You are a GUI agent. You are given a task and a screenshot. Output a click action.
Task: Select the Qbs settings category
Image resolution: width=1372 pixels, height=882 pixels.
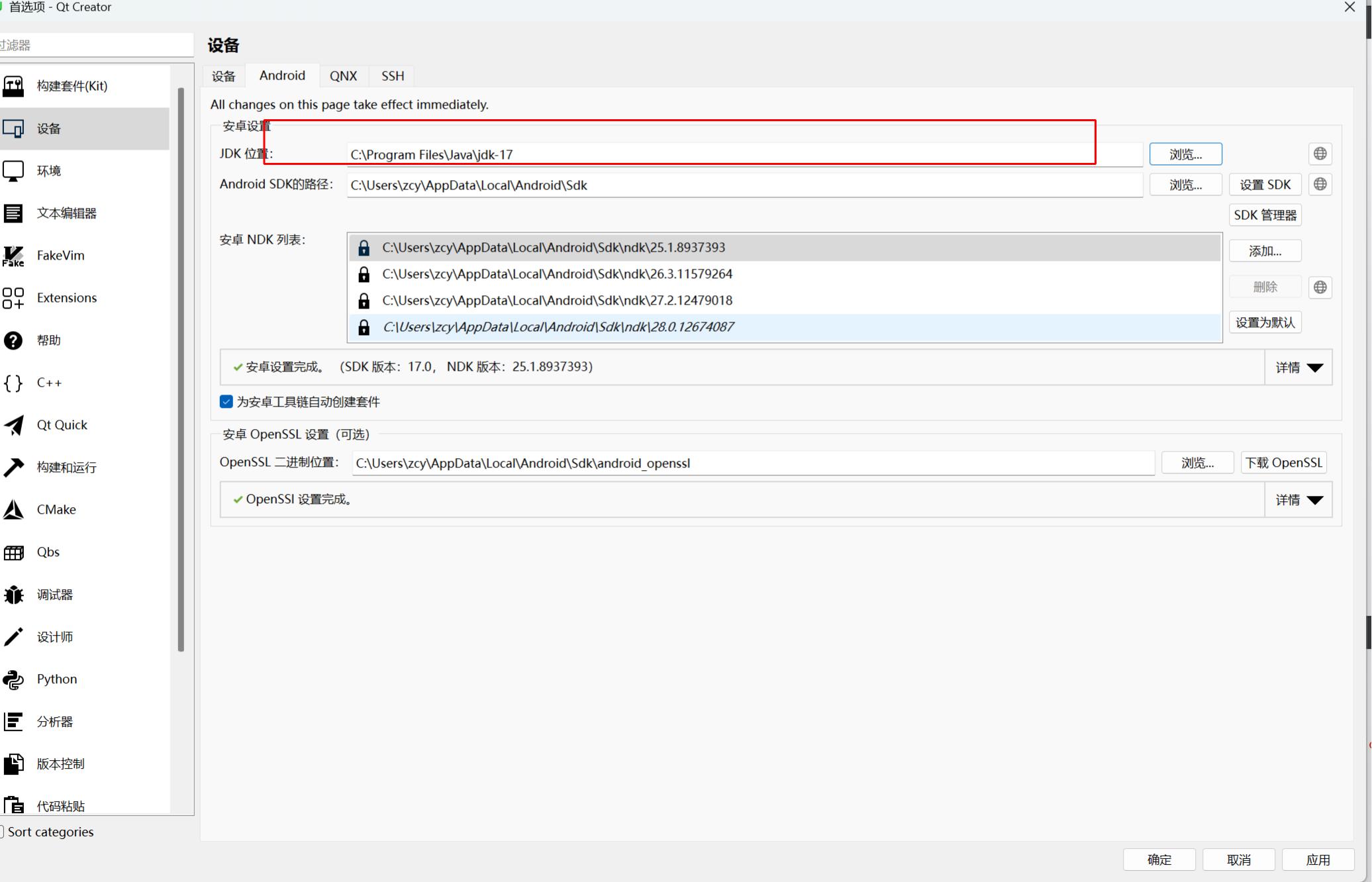(x=48, y=552)
